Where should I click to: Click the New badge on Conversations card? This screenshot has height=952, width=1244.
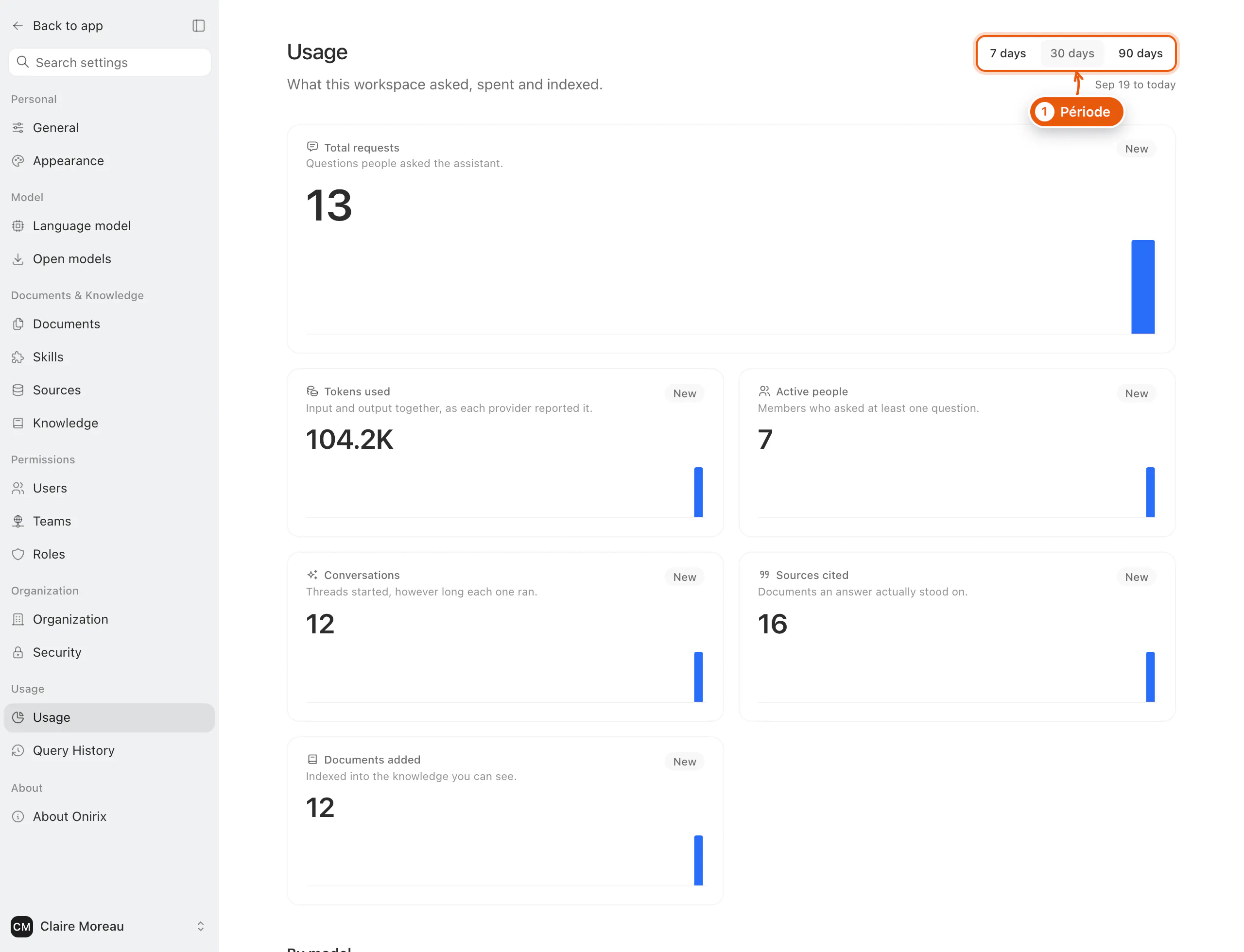(684, 577)
